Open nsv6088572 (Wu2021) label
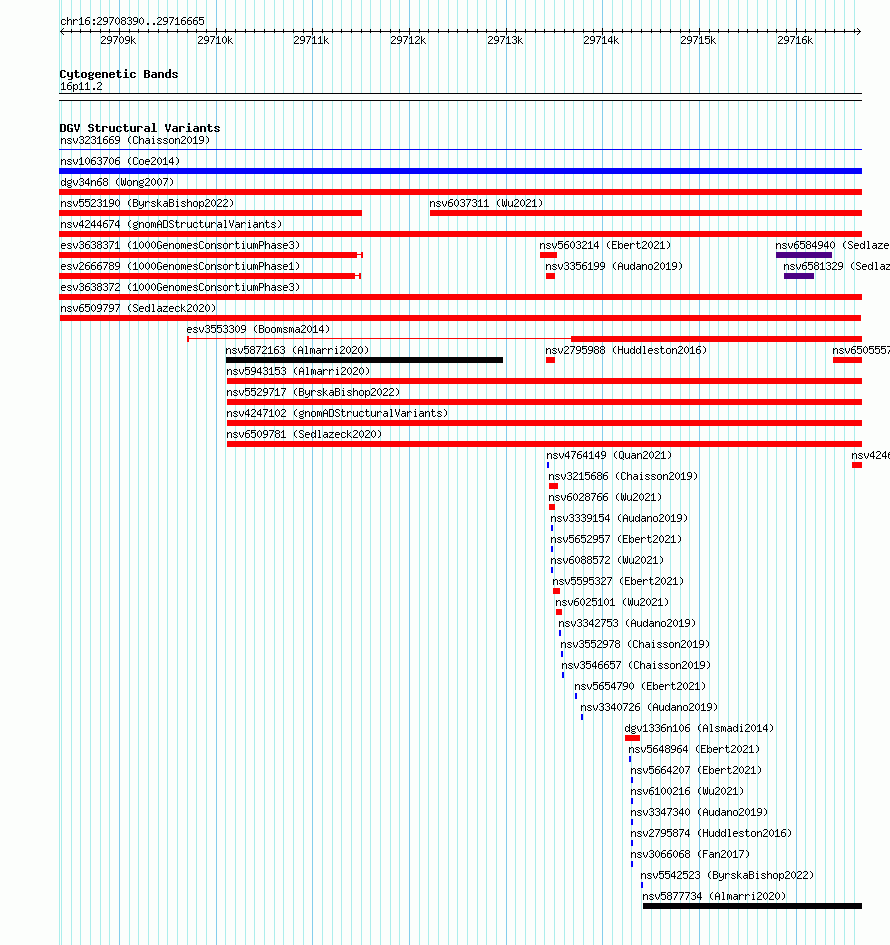The height and width of the screenshot is (945, 890). pyautogui.click(x=607, y=560)
